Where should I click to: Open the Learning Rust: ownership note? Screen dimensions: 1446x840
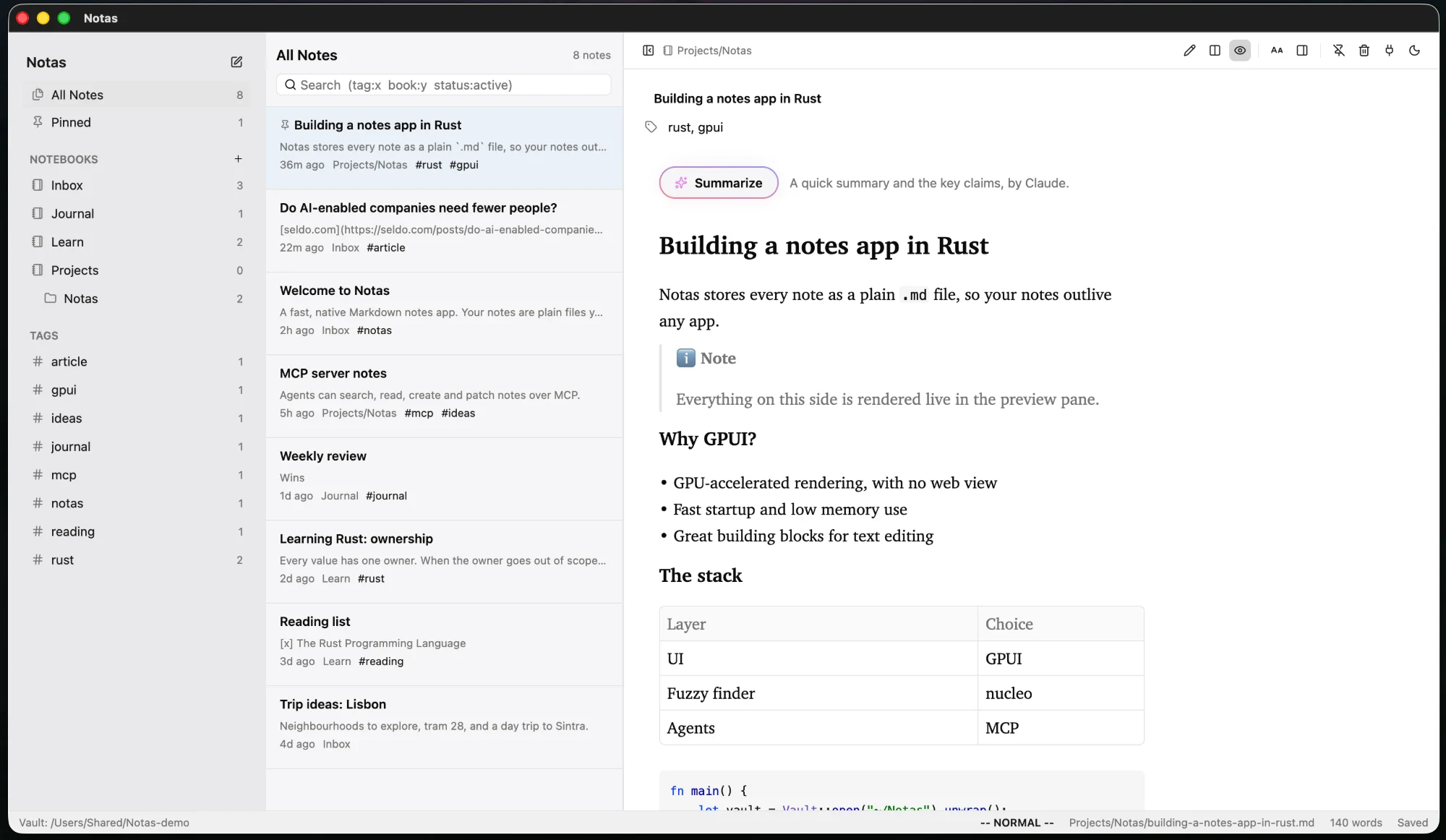click(x=444, y=562)
